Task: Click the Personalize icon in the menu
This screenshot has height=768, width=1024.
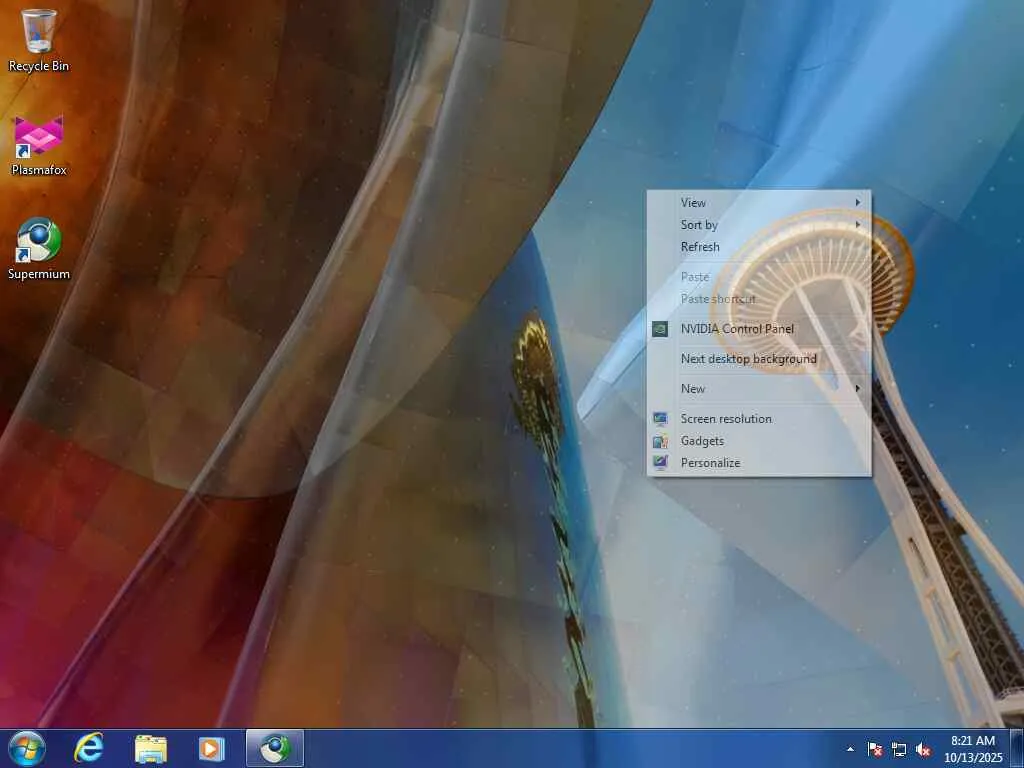Action: click(x=660, y=462)
